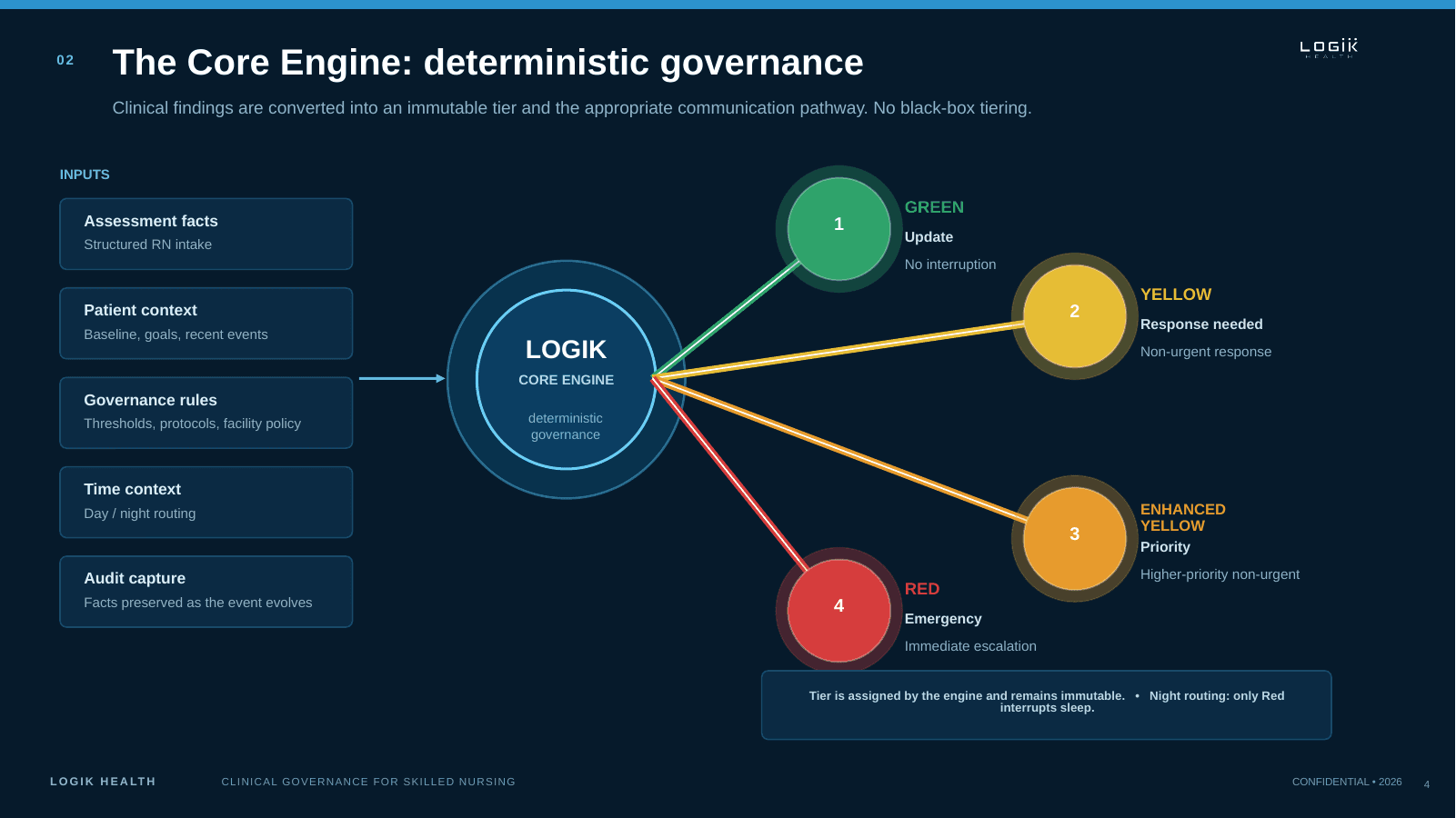Click 'Facts preserved as the event evolves'
1456x818 pixels.
197,603
